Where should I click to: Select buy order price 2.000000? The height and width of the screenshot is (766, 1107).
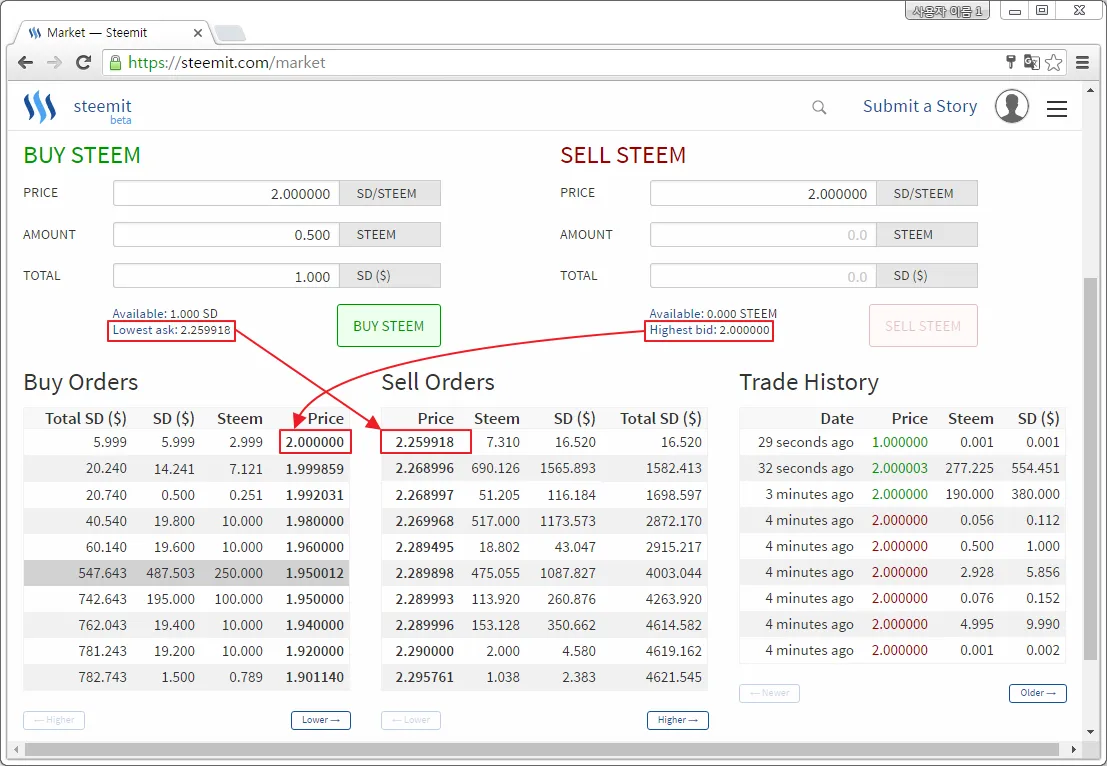point(315,442)
